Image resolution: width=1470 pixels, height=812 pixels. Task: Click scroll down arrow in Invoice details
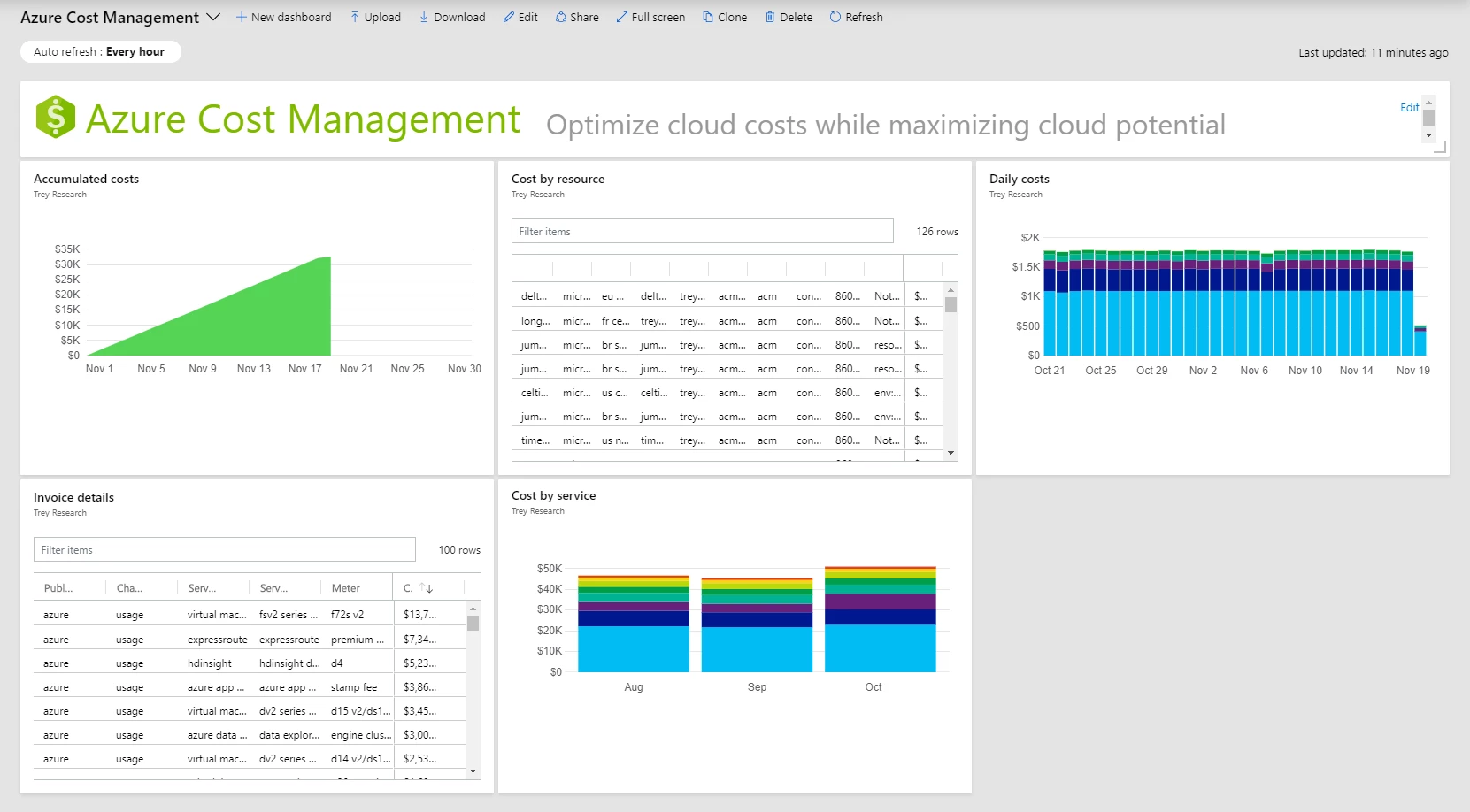[x=473, y=771]
